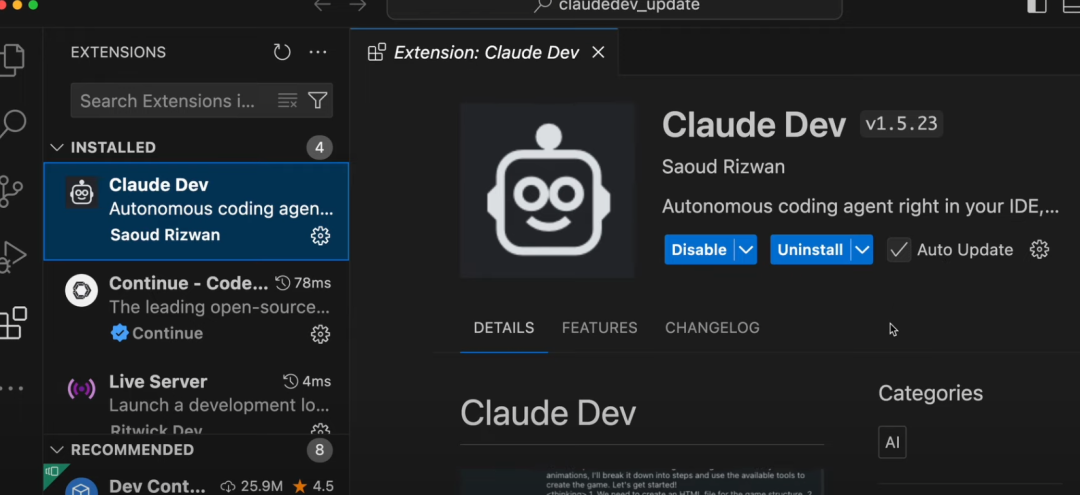Viewport: 1080px width, 495px height.
Task: Select Dev Containers recommended extension
Action: (x=196, y=480)
